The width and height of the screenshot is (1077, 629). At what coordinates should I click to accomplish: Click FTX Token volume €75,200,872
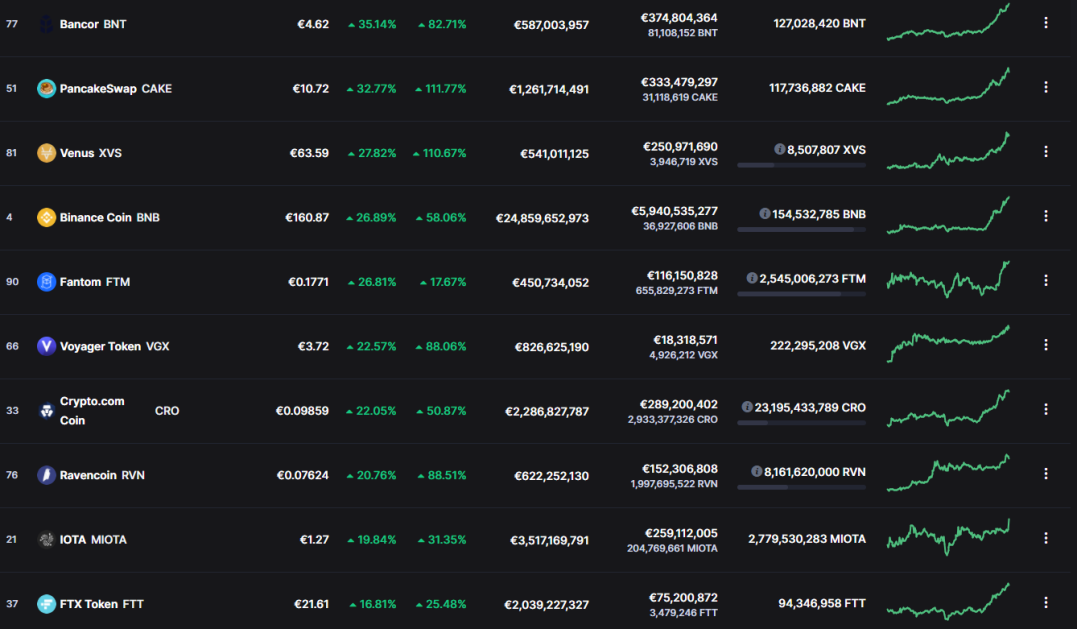(x=683, y=598)
